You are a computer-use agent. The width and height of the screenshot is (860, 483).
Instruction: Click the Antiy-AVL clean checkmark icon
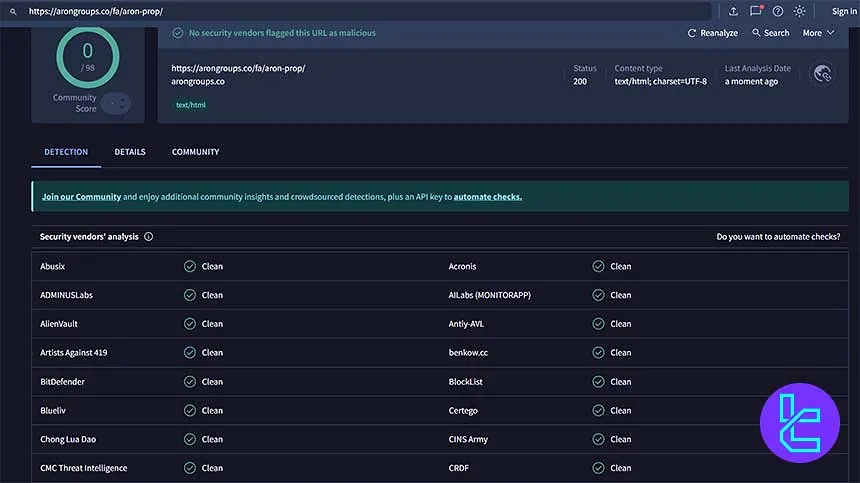tap(598, 324)
